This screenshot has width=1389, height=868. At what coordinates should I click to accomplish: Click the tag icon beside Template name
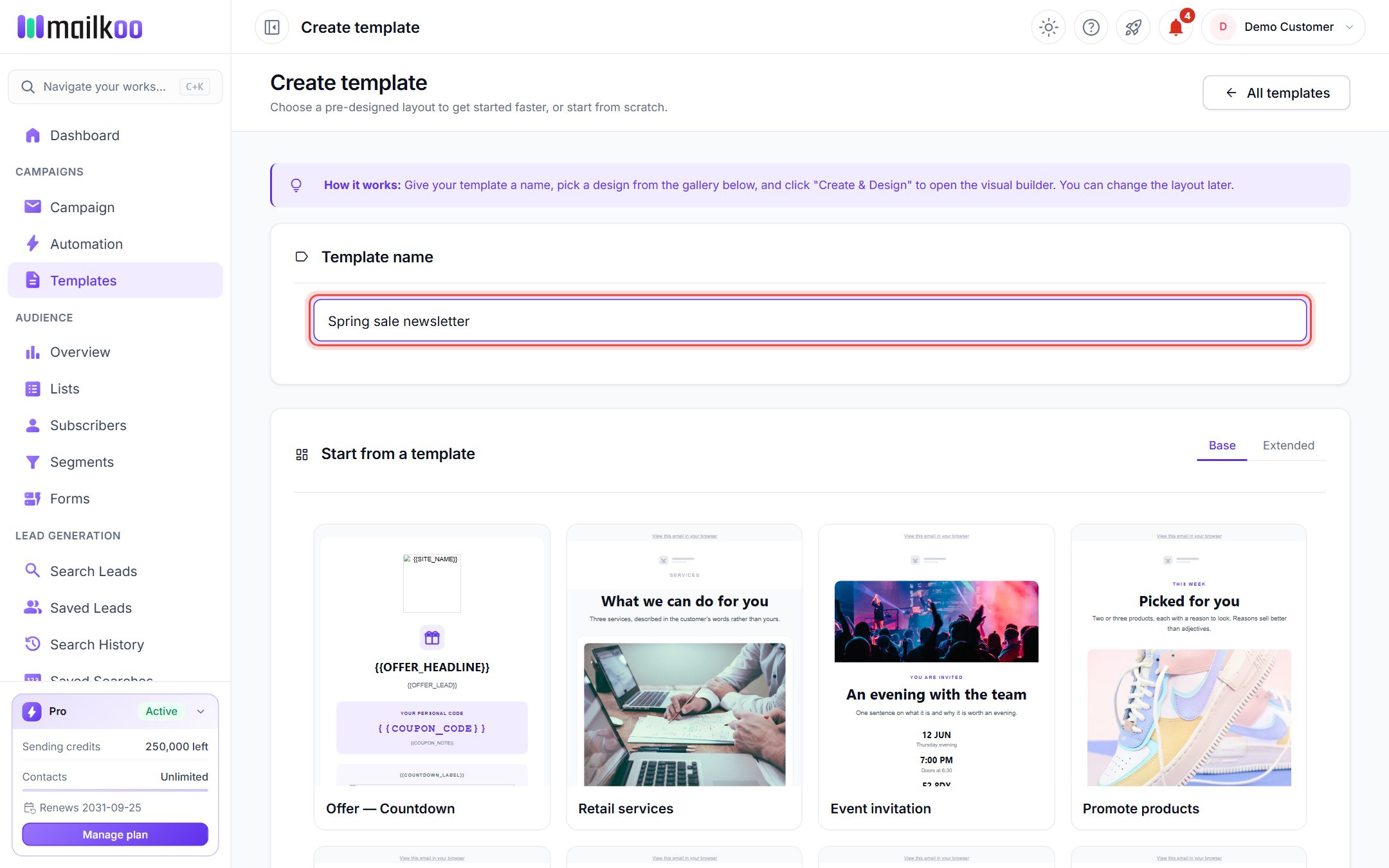pos(302,257)
